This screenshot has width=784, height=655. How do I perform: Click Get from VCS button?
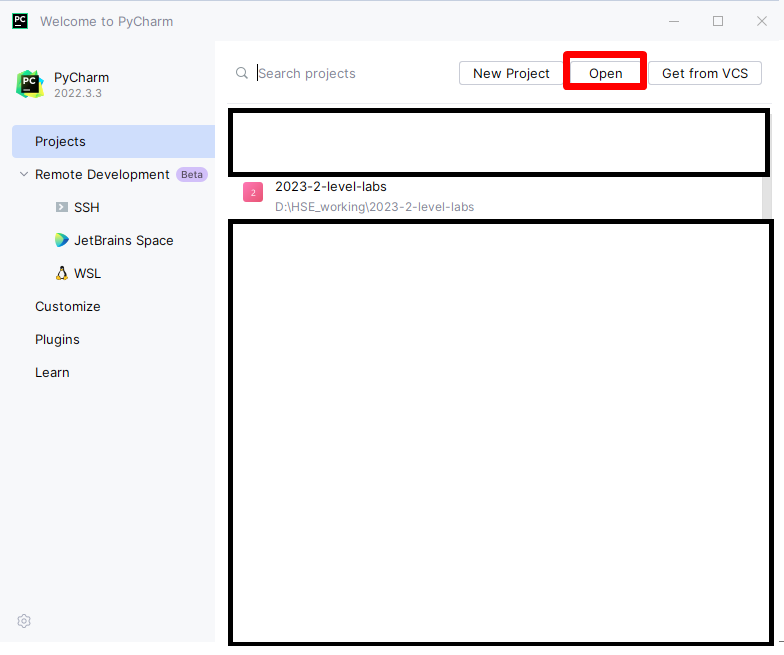coord(705,73)
